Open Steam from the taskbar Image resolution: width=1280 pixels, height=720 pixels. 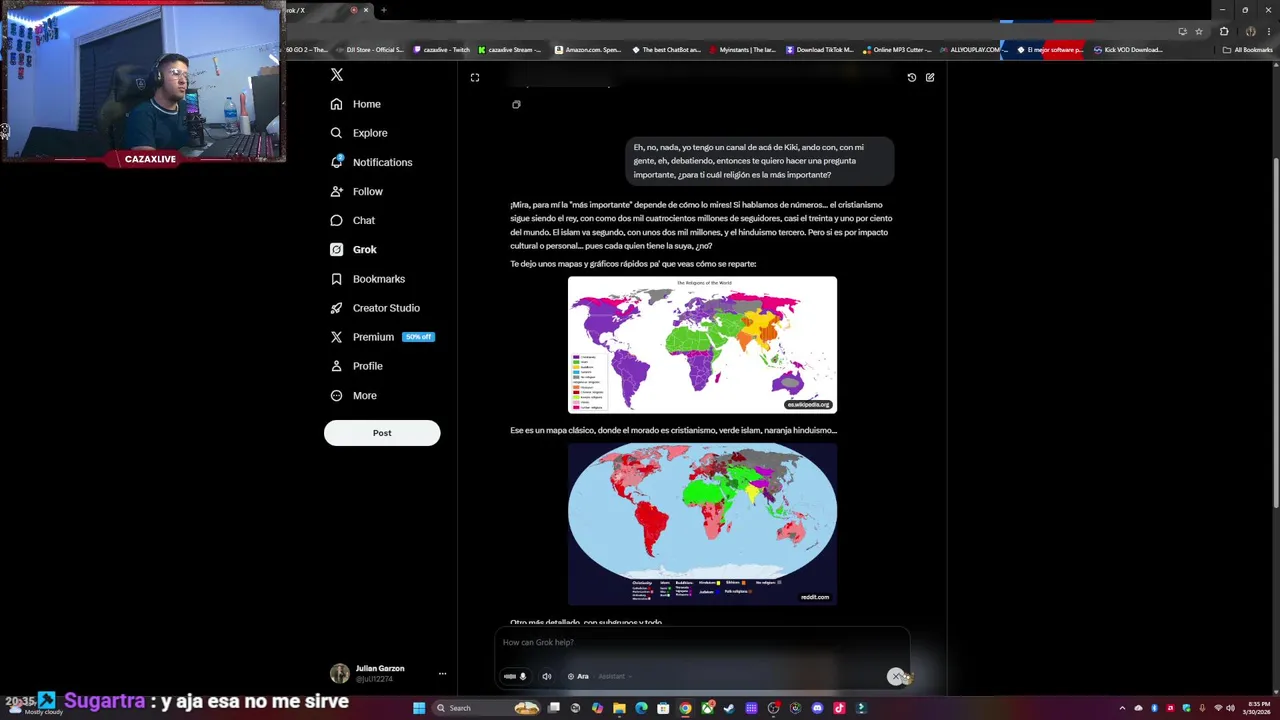tap(729, 708)
